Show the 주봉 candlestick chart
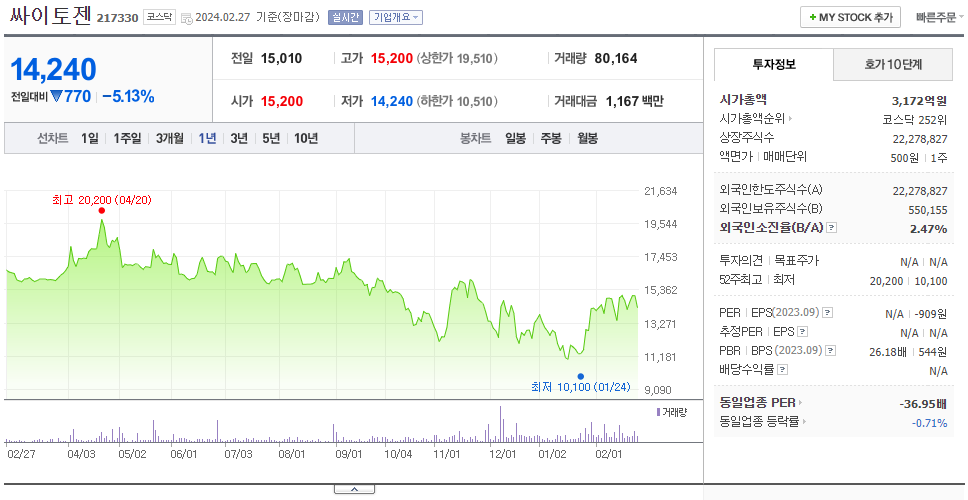 pyautogui.click(x=551, y=138)
